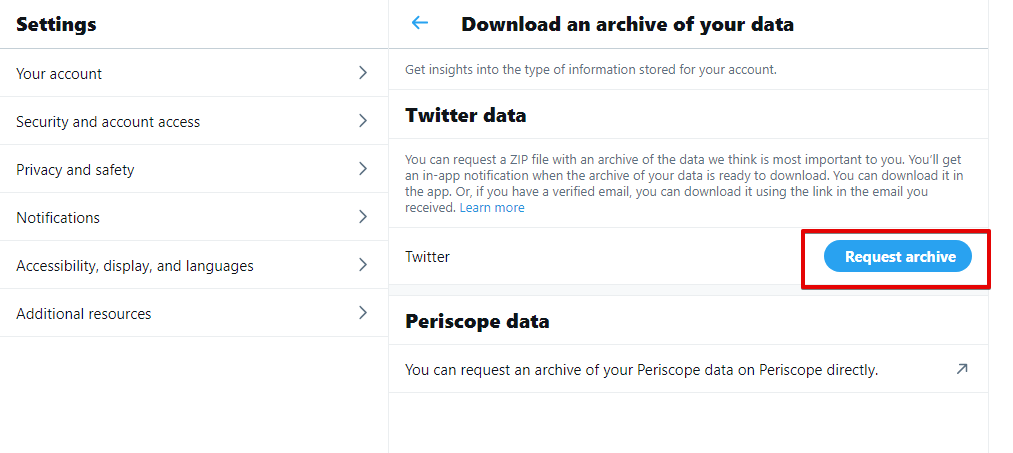The height and width of the screenshot is (453, 1013).
Task: Click the Download an archive page title
Action: (x=627, y=24)
